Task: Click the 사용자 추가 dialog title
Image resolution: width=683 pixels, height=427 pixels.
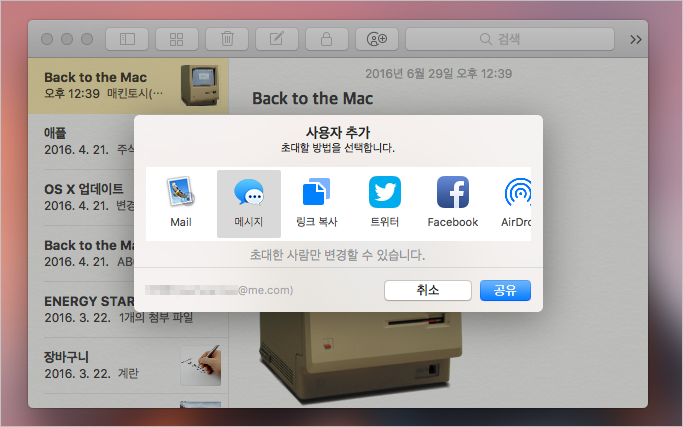Action: click(338, 132)
